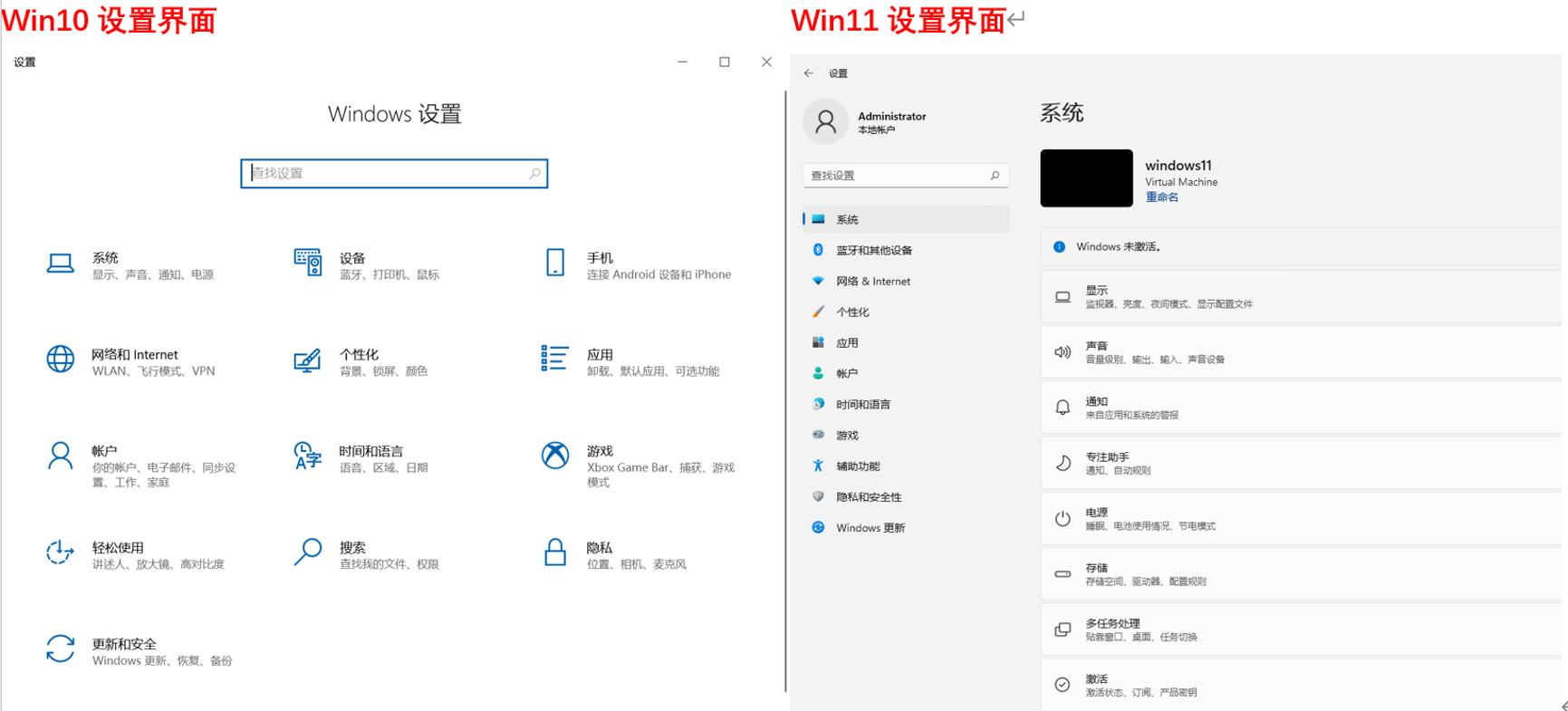Click '讲述人、放大镜、高对比度' text in Win10
1568x711 pixels.
[158, 564]
